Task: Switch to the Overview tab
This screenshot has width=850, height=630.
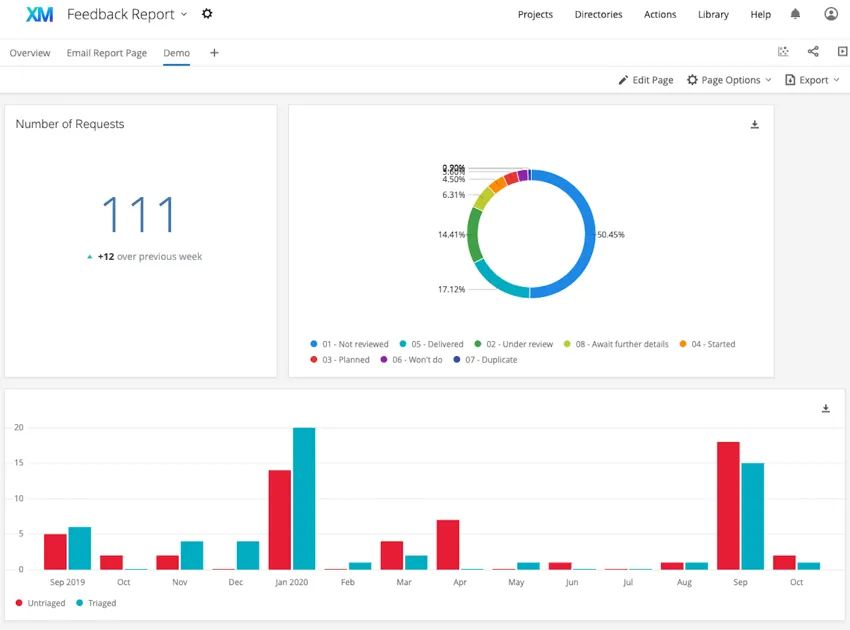Action: (x=29, y=53)
